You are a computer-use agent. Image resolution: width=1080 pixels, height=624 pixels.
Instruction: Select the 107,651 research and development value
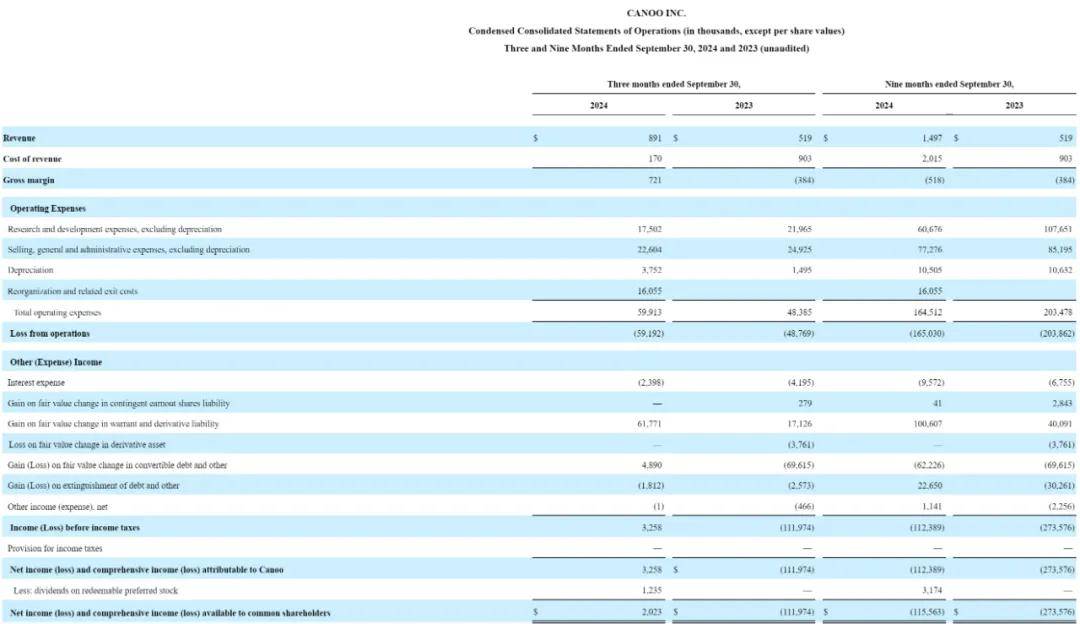tap(1057, 229)
